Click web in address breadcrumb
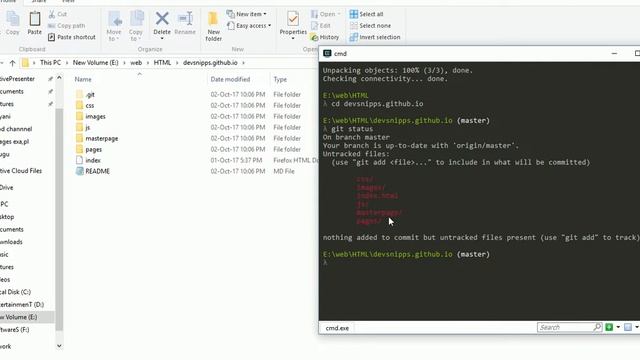The height and width of the screenshot is (360, 640). point(136,62)
